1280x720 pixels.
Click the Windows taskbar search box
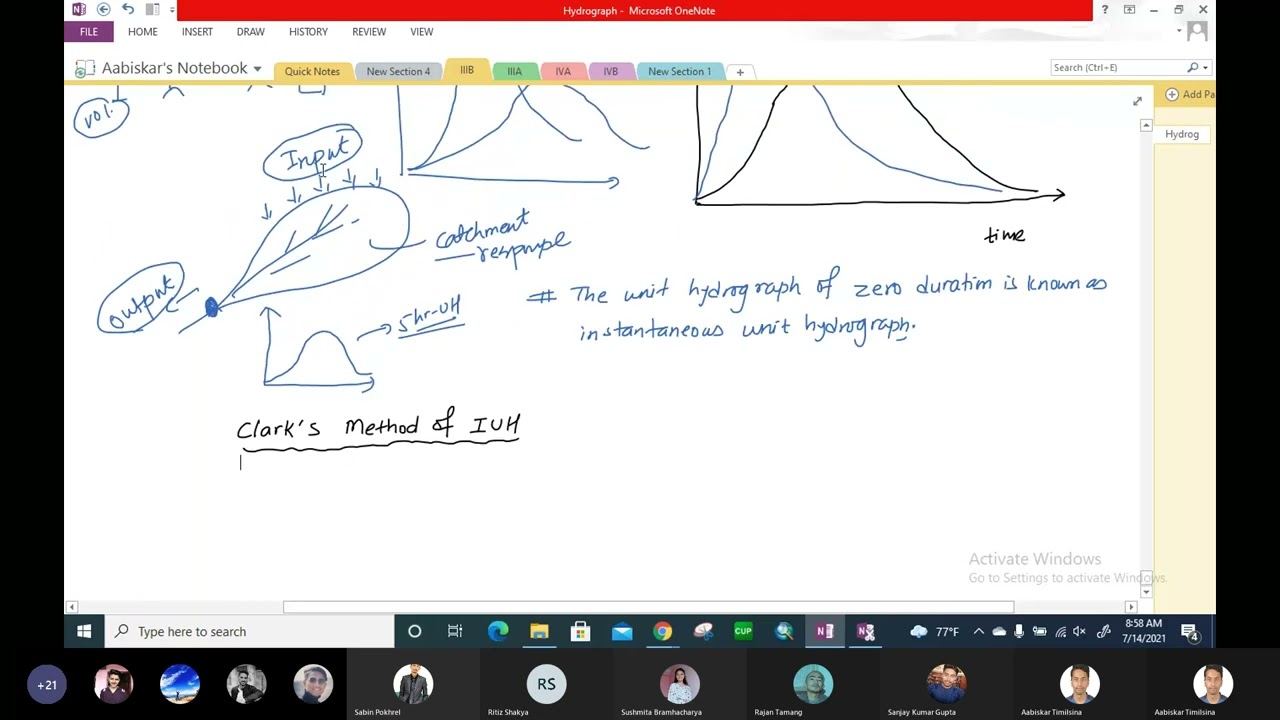pyautogui.click(x=250, y=631)
